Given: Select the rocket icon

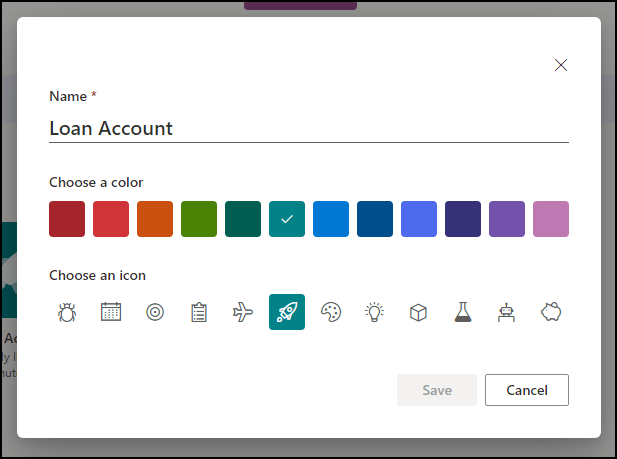Looking at the screenshot, I should pos(287,312).
